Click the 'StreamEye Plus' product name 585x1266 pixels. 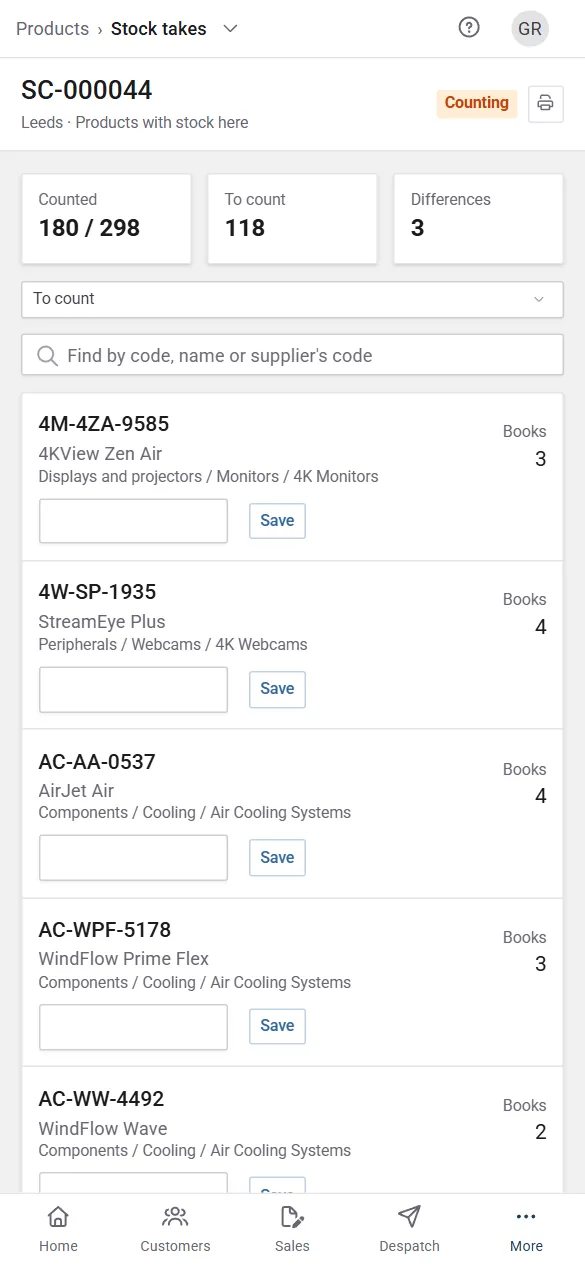point(102,622)
